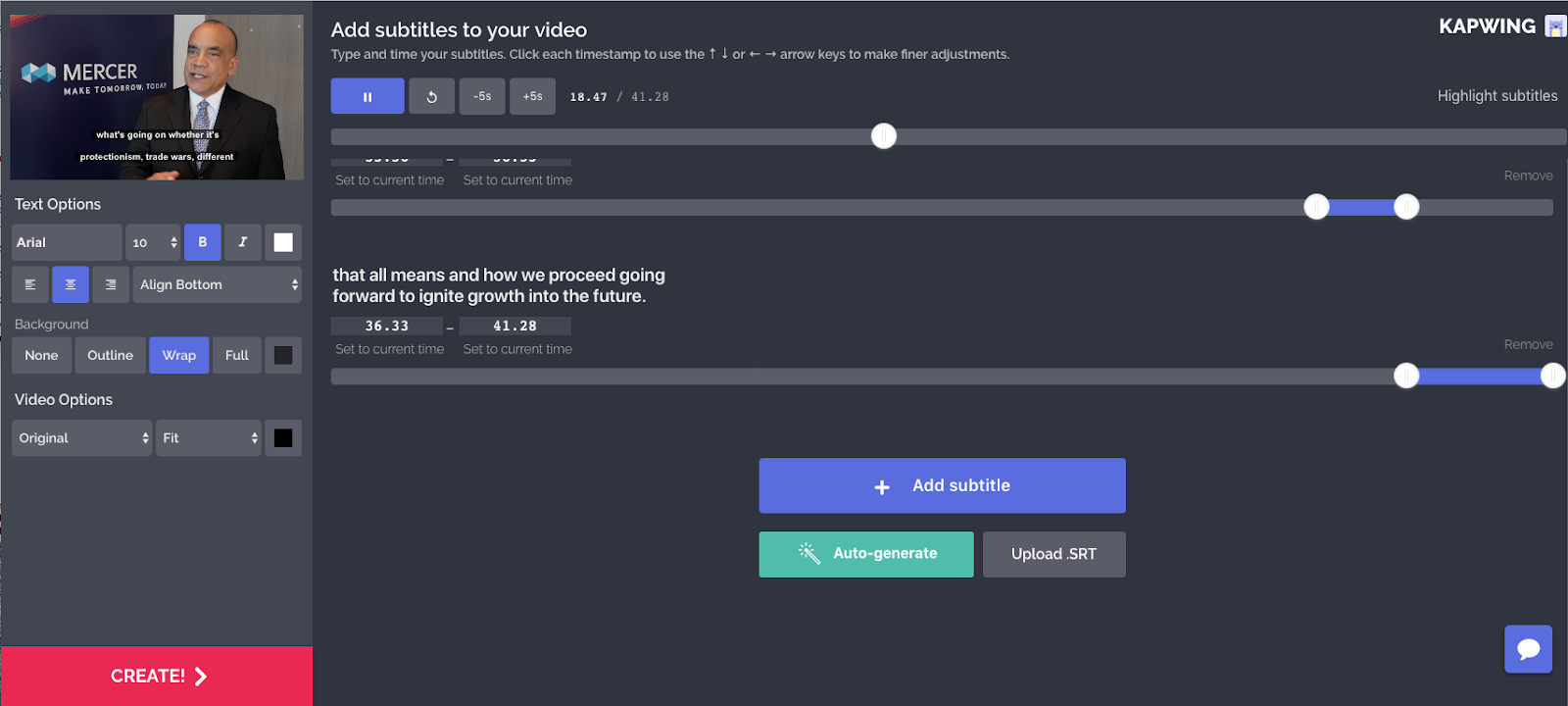
Task: Choose None for subtitle background
Action: 41,355
